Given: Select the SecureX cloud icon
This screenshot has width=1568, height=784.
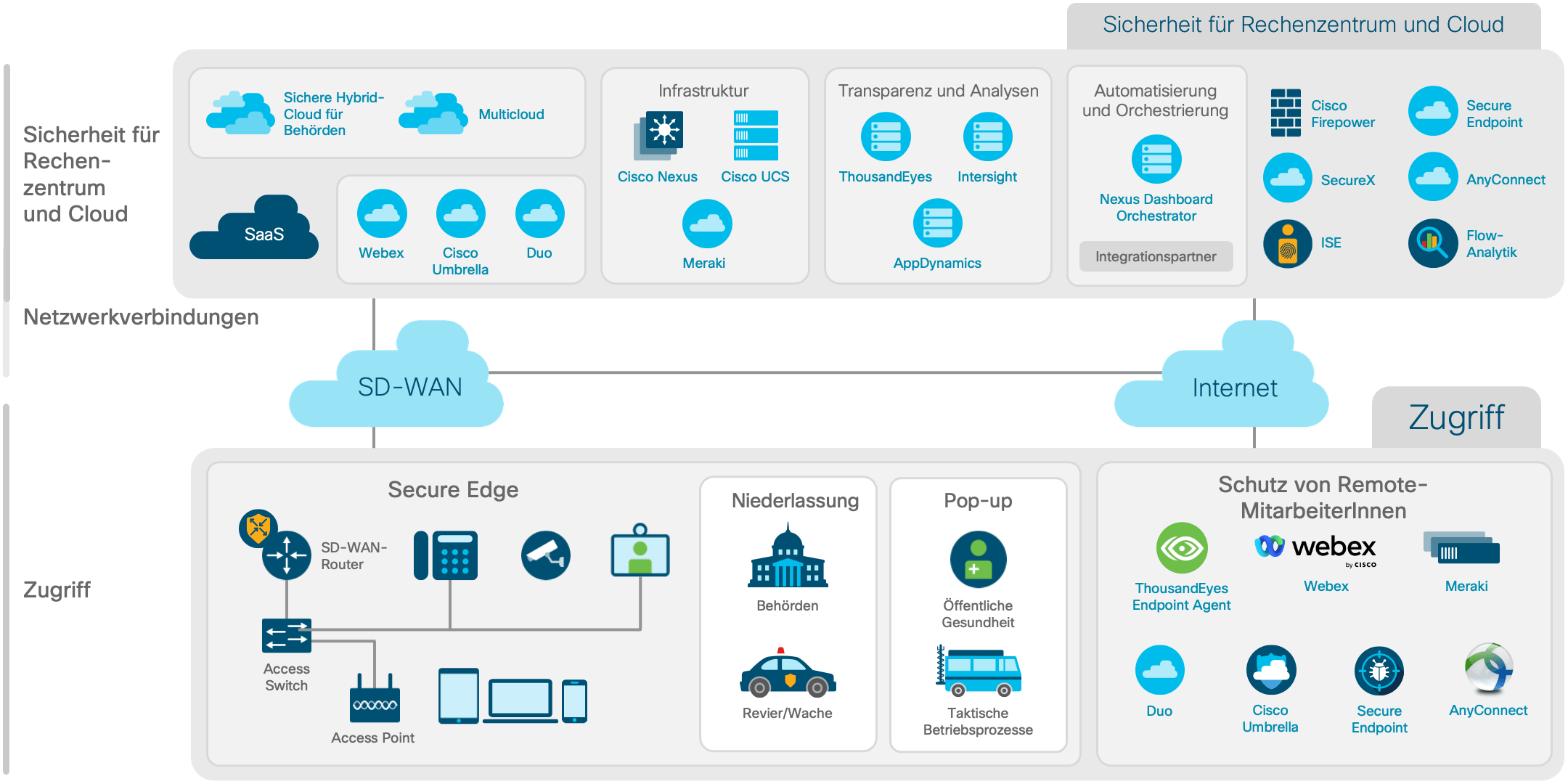Looking at the screenshot, I should pos(1288,177).
